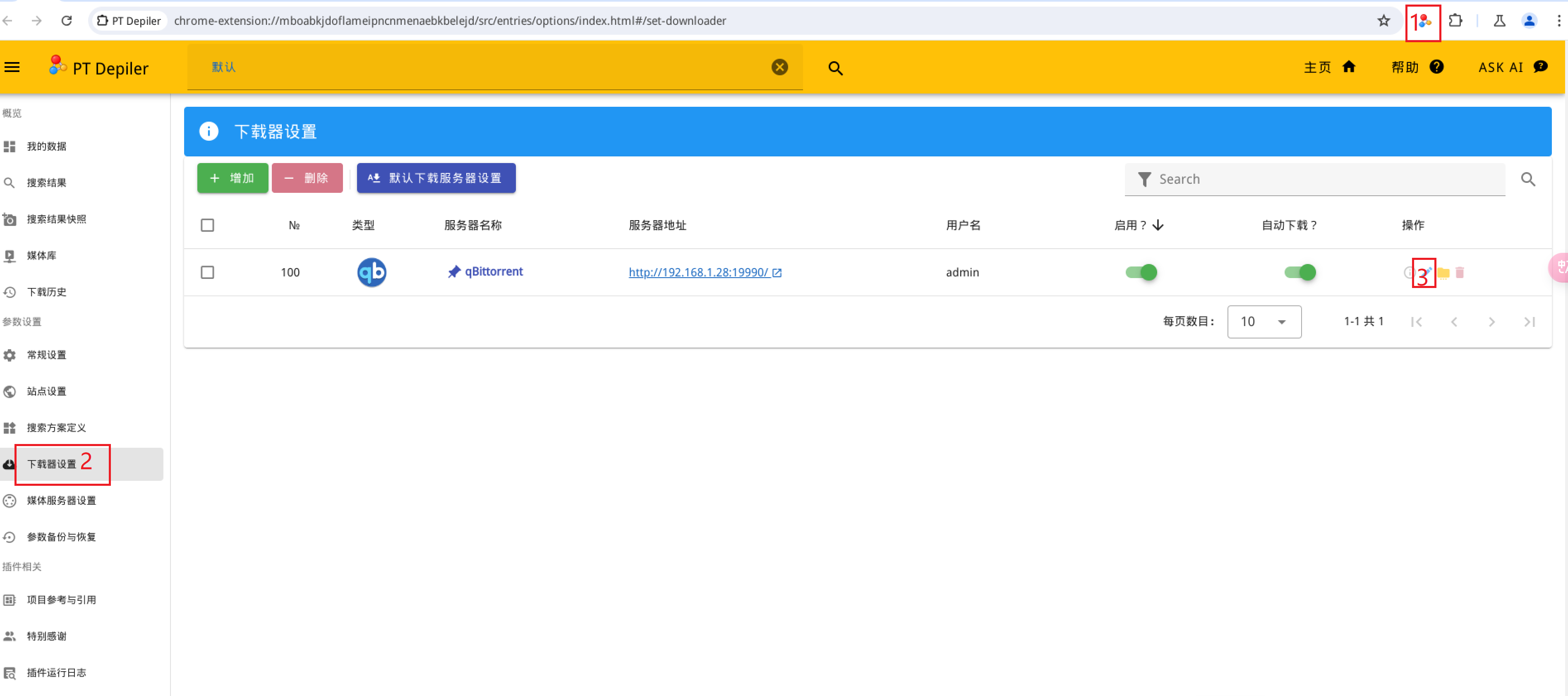This screenshot has height=696, width=1568.
Task: Go to last page of table
Action: pyautogui.click(x=1529, y=322)
